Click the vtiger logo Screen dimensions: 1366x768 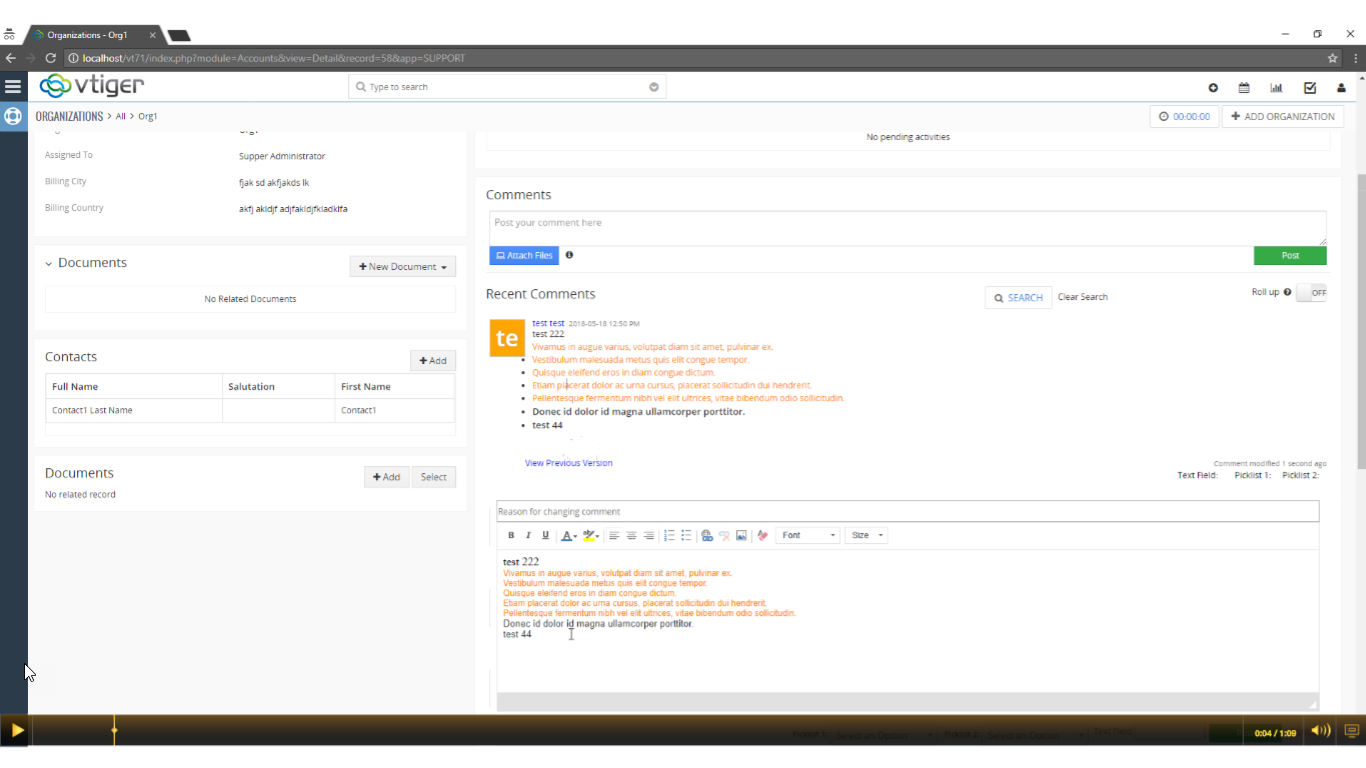(91, 86)
